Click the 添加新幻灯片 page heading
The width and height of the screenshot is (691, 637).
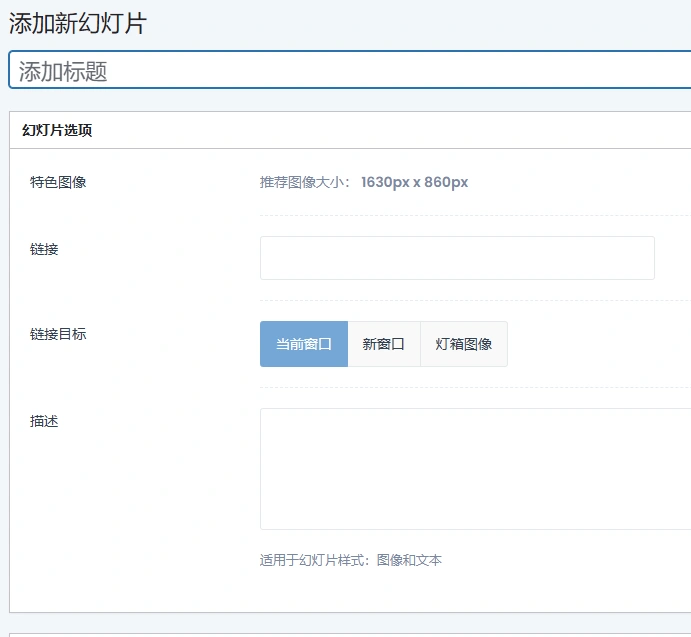click(x=78, y=23)
